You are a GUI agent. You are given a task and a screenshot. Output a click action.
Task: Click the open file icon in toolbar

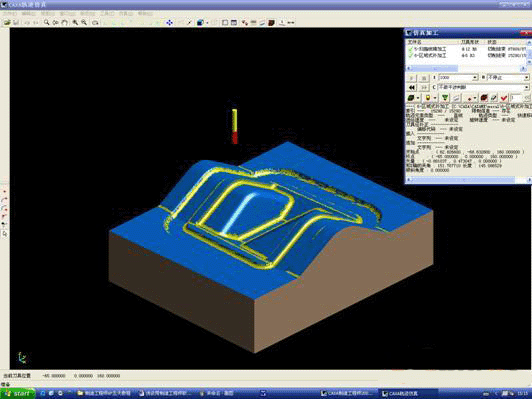click(x=7, y=22)
